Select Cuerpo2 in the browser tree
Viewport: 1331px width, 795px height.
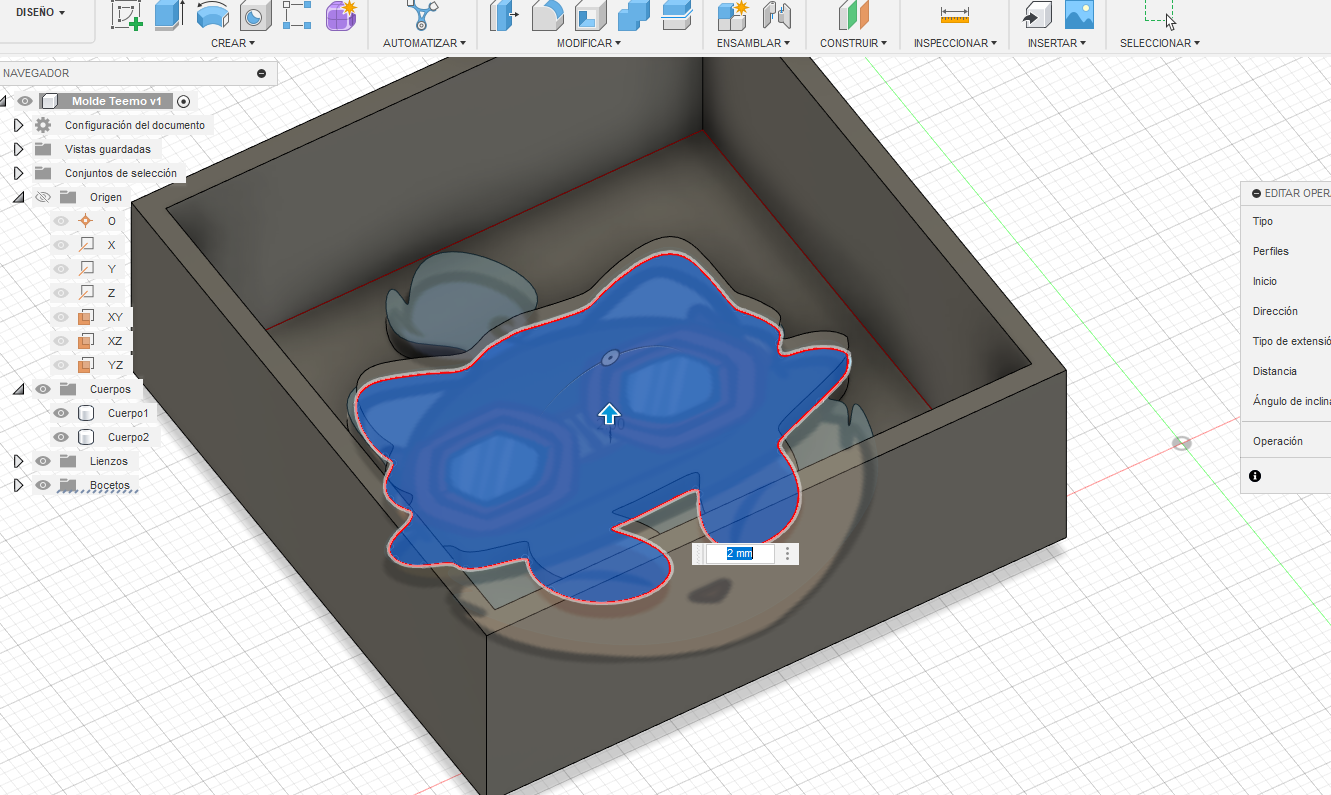pyautogui.click(x=128, y=437)
